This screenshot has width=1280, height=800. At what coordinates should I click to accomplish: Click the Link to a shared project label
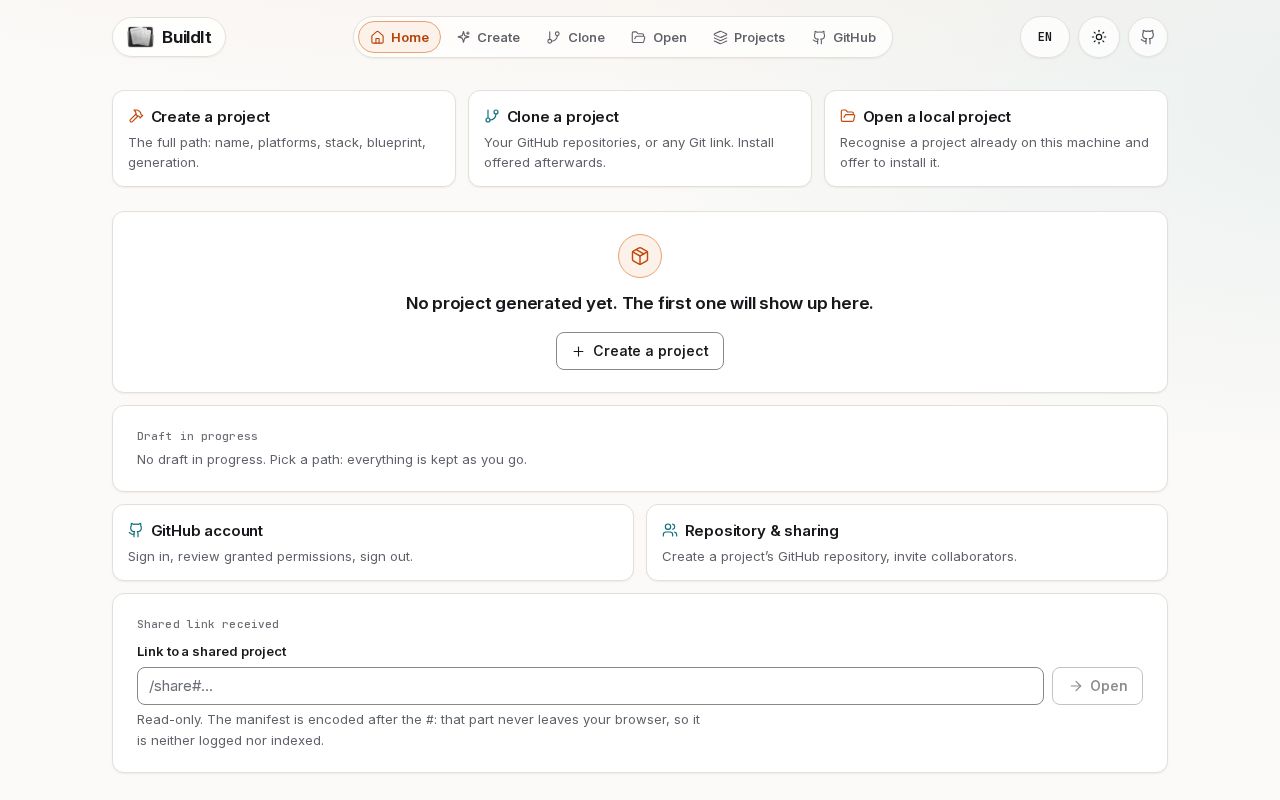[x=211, y=652]
